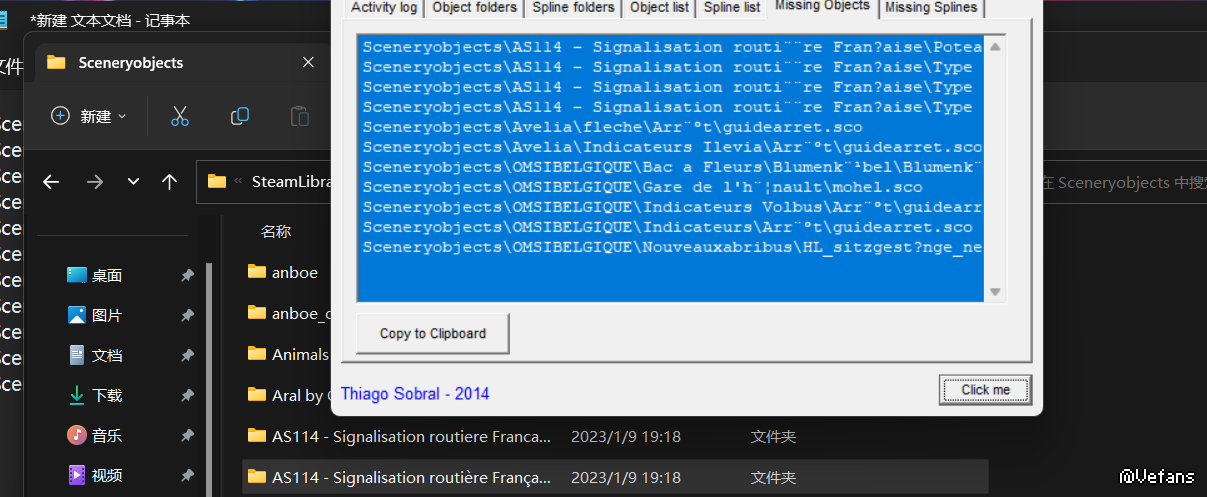Click SteamLibrary in the address bar
The height and width of the screenshot is (497, 1207).
coord(289,181)
